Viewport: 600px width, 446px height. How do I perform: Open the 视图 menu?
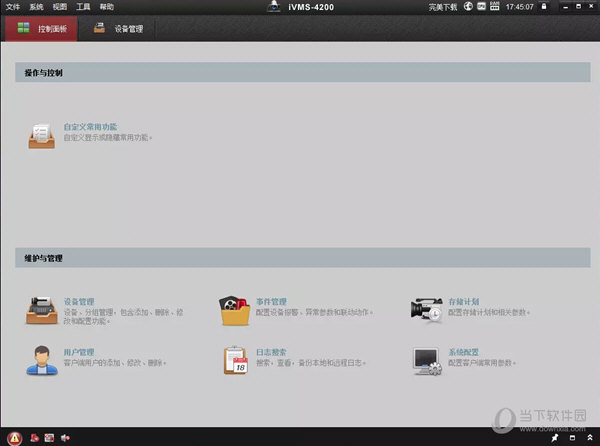[x=60, y=7]
